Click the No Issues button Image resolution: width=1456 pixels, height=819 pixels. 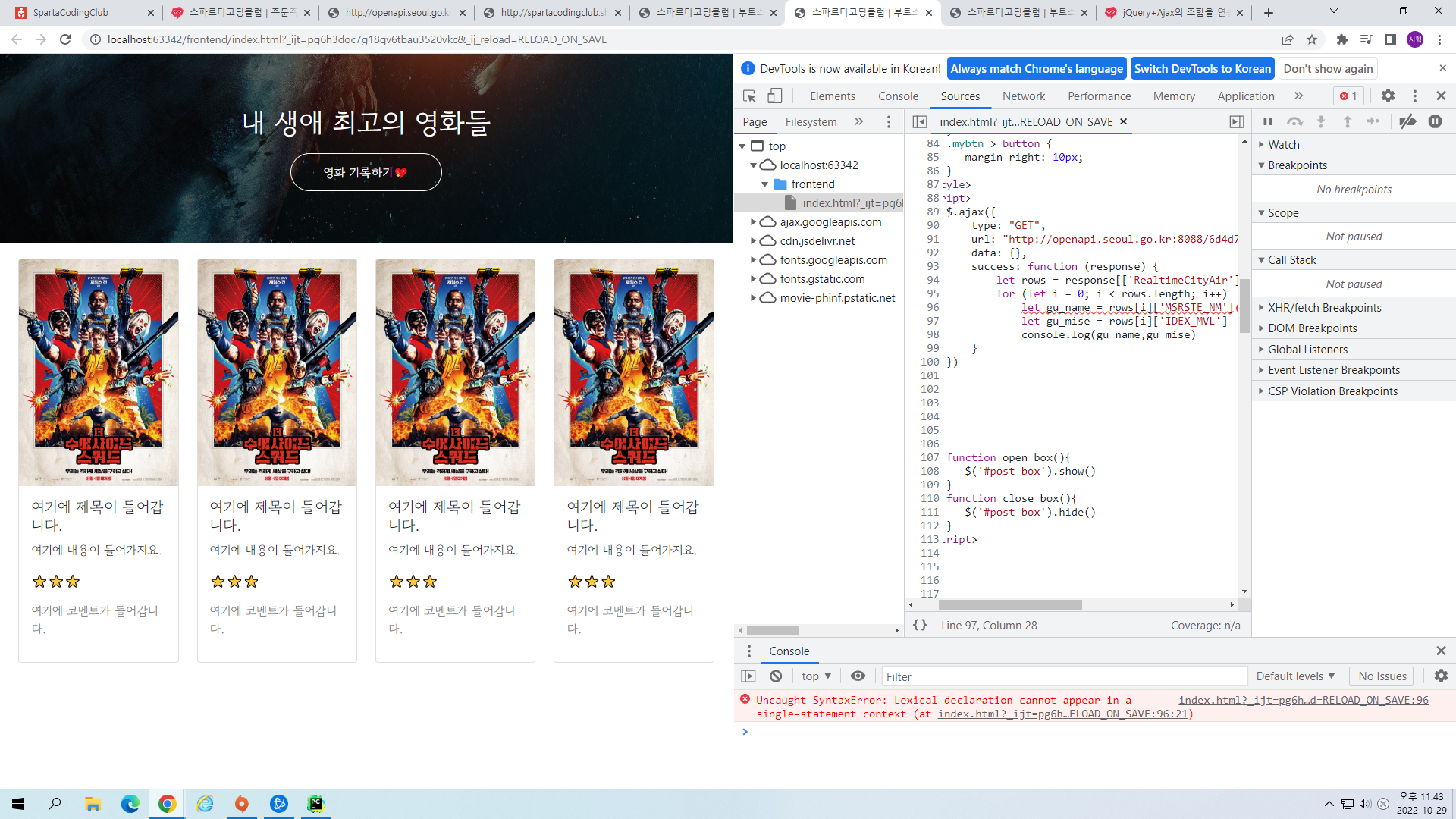tap(1382, 676)
